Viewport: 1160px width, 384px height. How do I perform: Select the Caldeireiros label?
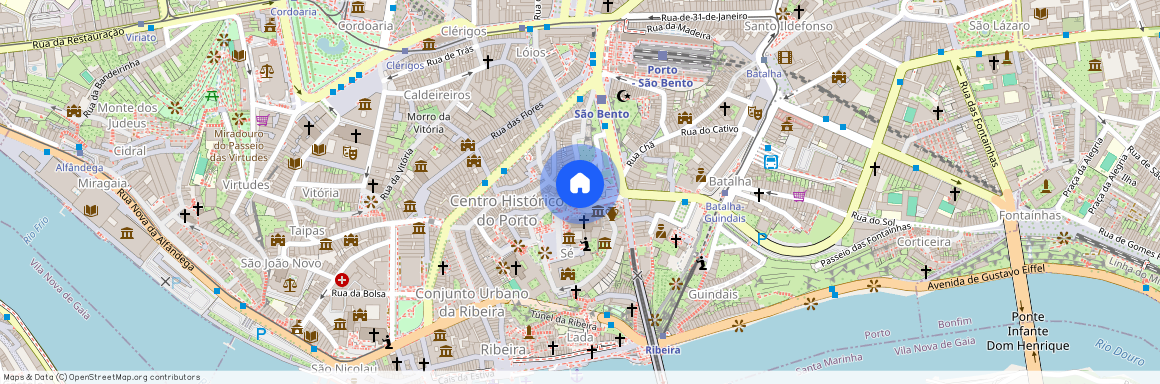pos(437,95)
